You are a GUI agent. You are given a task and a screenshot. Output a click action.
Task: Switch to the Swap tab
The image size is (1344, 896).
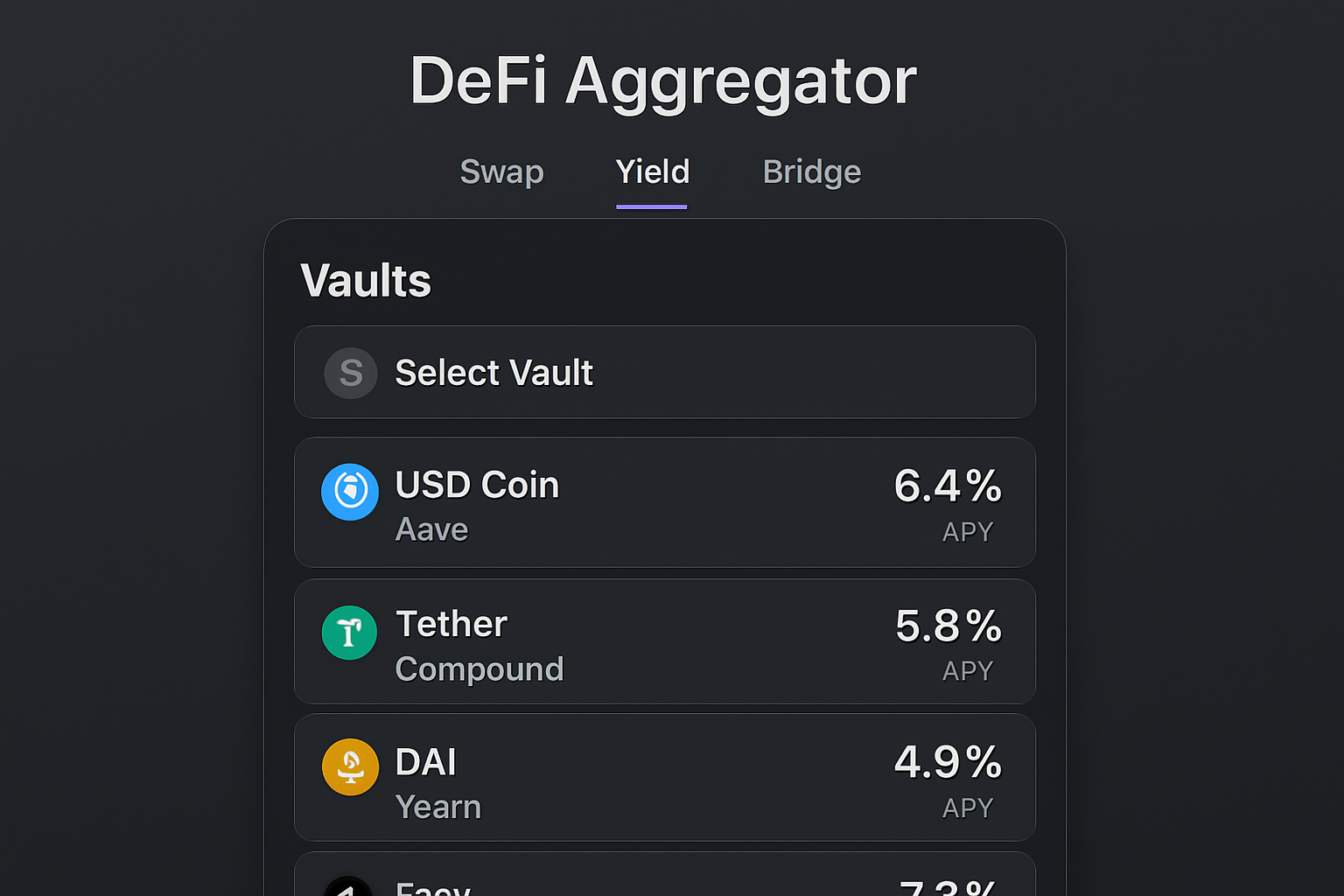point(501,172)
